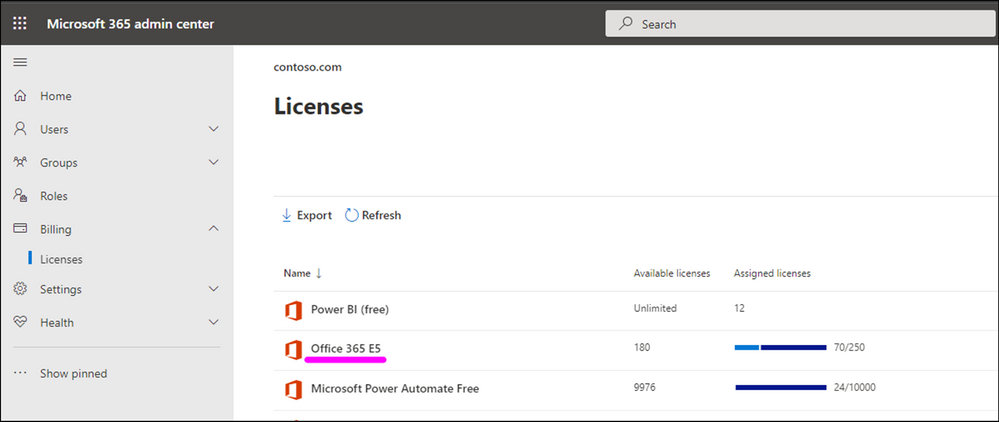Open the app launcher waffle icon
The height and width of the screenshot is (422, 999).
tap(20, 24)
